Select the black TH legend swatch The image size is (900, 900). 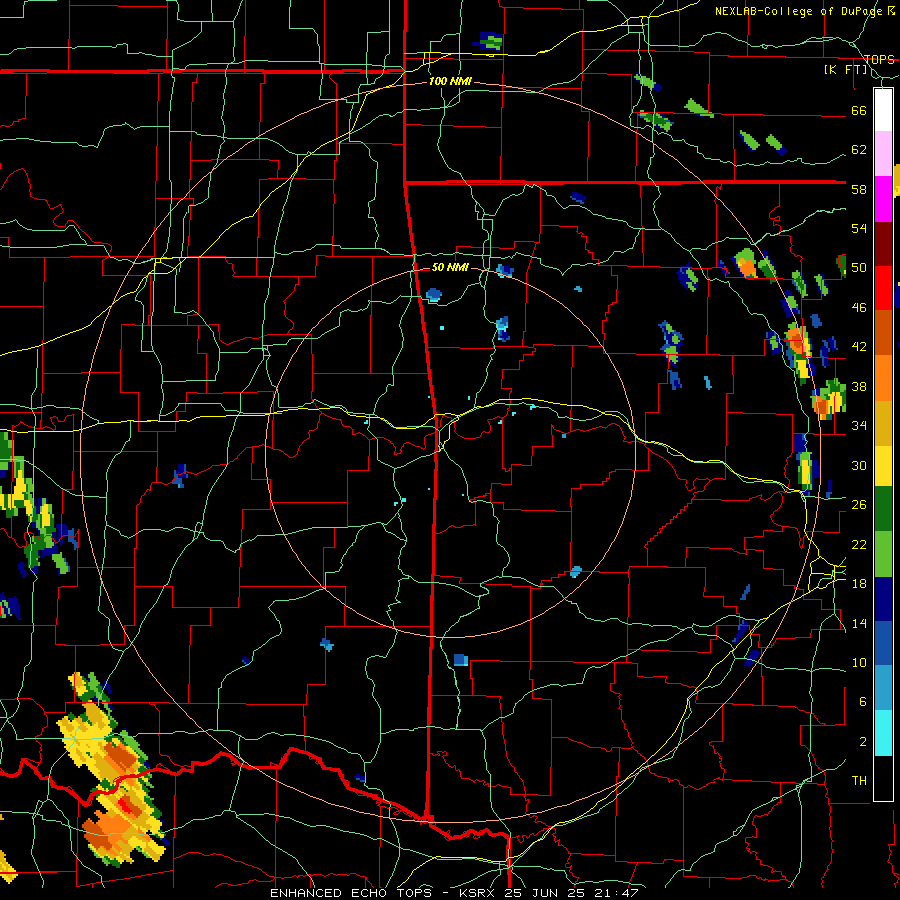883,778
